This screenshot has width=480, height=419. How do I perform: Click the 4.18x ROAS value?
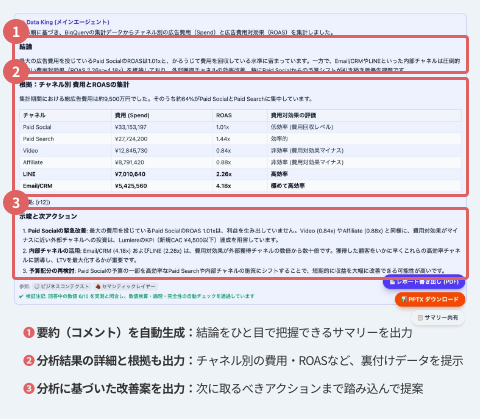tap(224, 186)
